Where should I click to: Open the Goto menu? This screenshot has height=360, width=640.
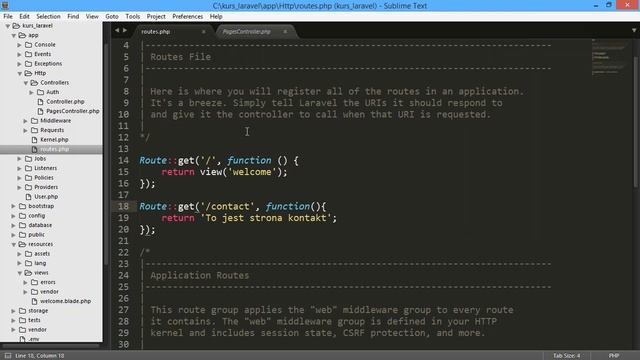pos(112,16)
